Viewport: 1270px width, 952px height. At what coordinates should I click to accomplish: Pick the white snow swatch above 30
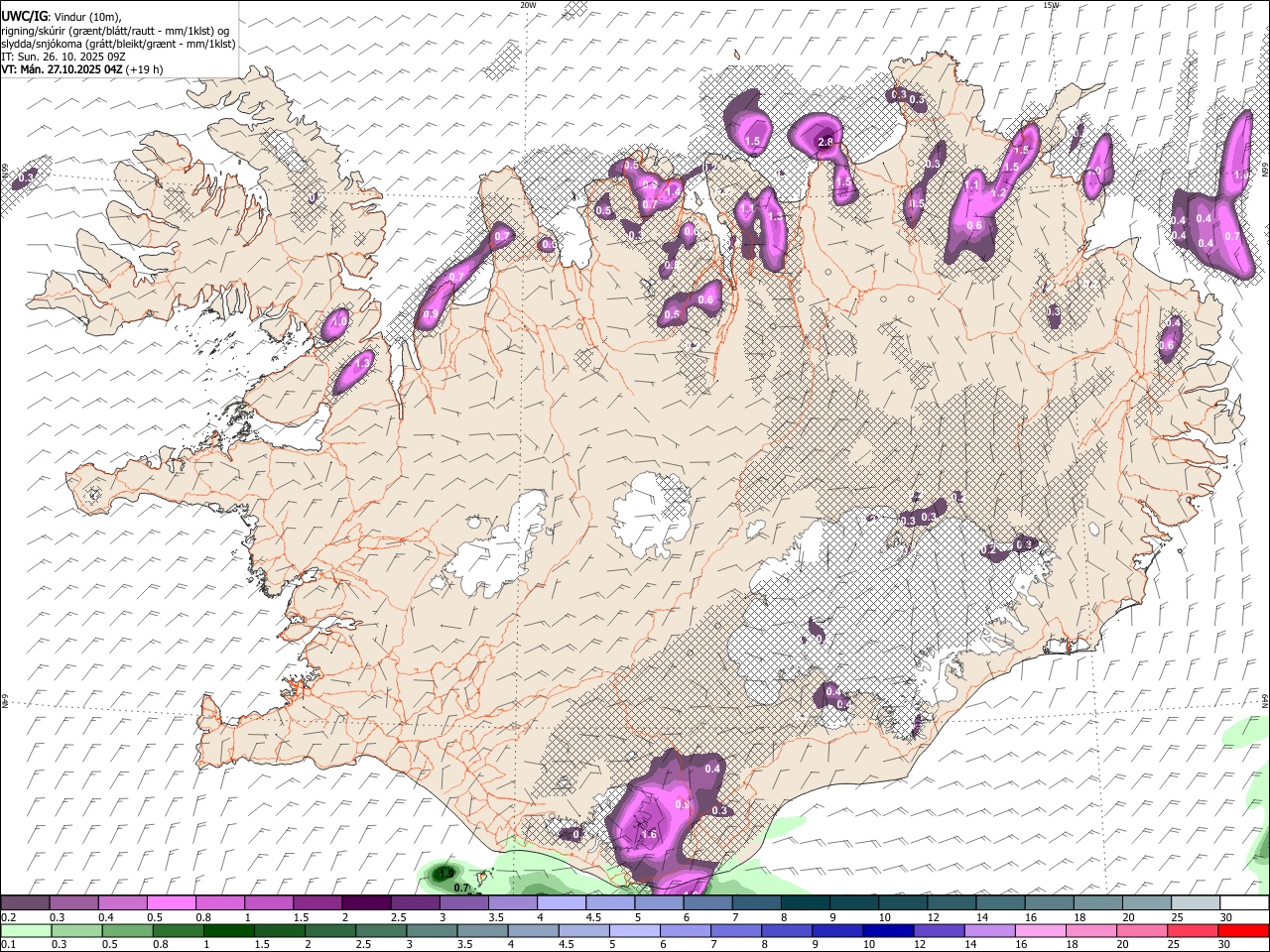(x=1244, y=903)
